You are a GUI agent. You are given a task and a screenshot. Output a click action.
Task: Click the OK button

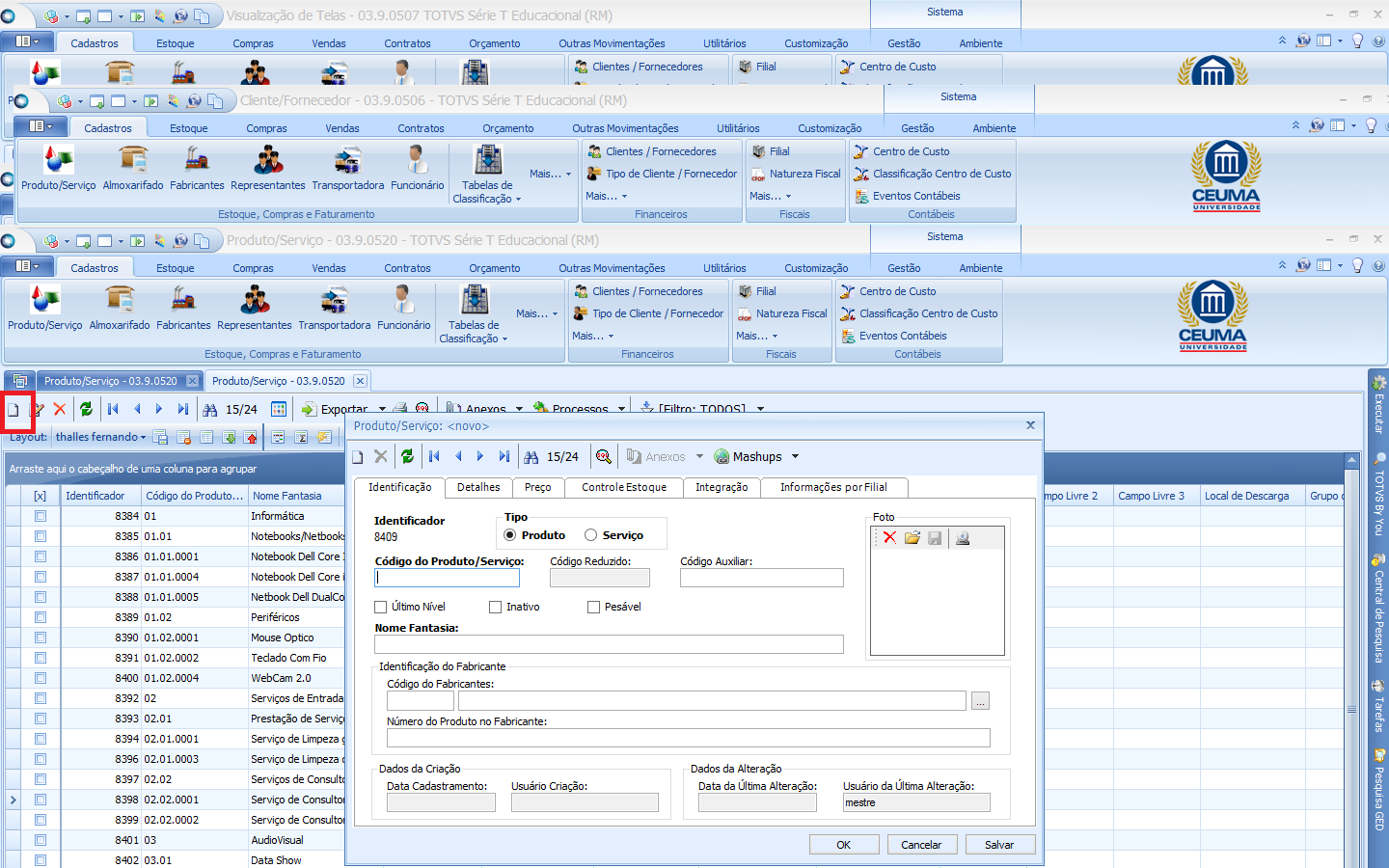[x=844, y=844]
